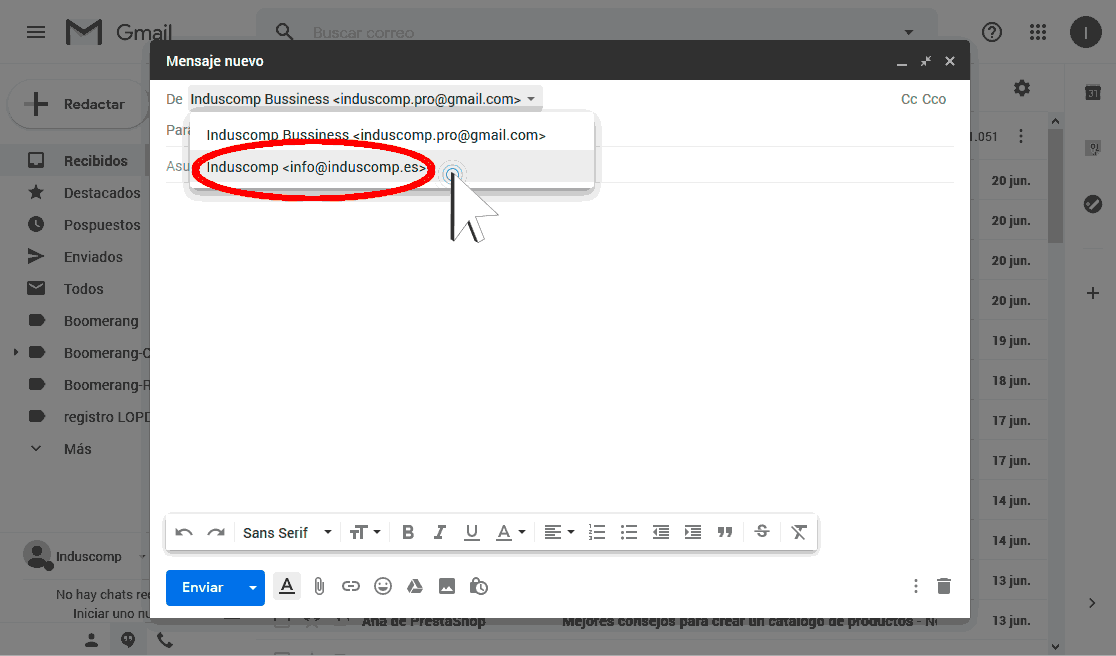Open Google apps grid

pos(1038,32)
